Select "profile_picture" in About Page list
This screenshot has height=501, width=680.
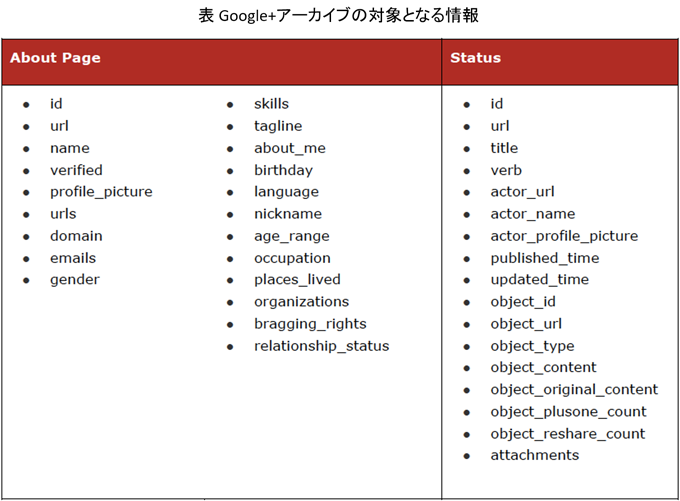coord(101,192)
